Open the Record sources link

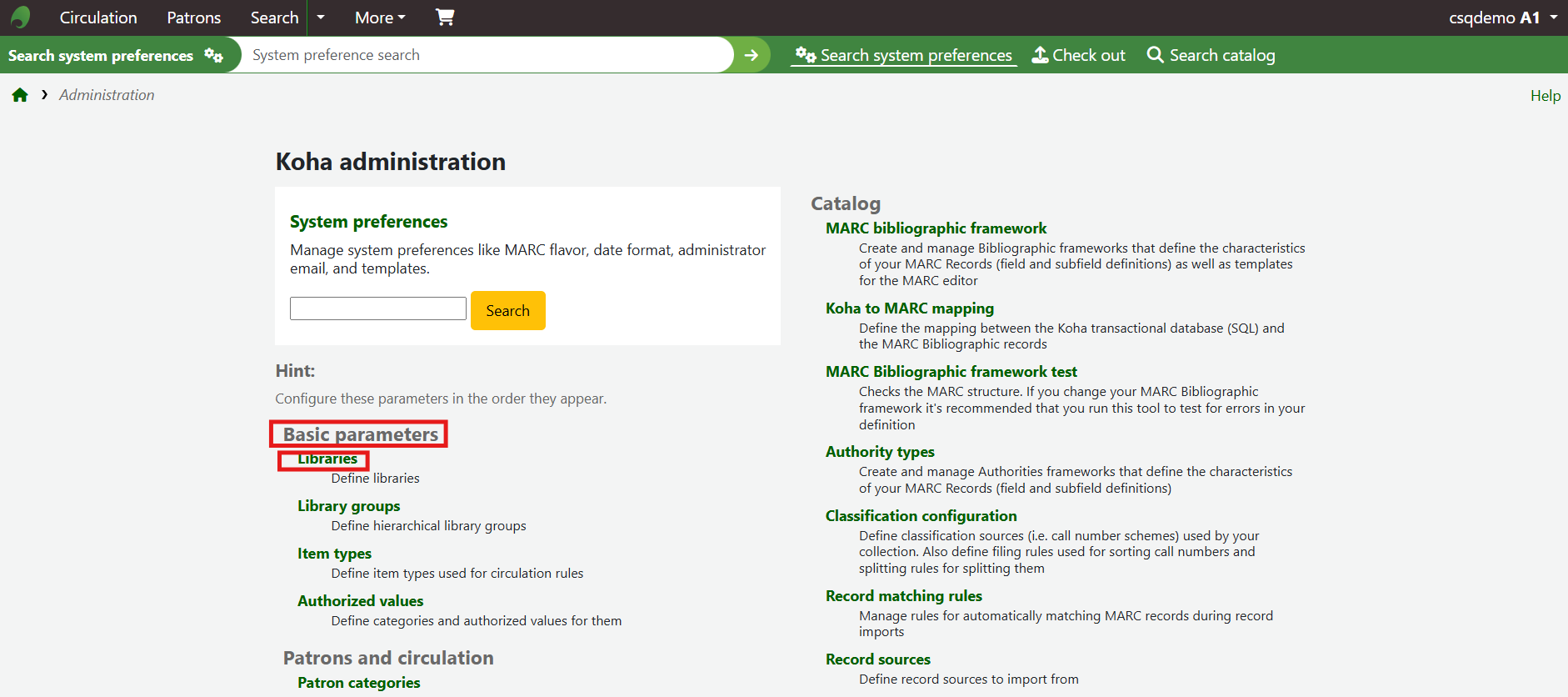878,659
